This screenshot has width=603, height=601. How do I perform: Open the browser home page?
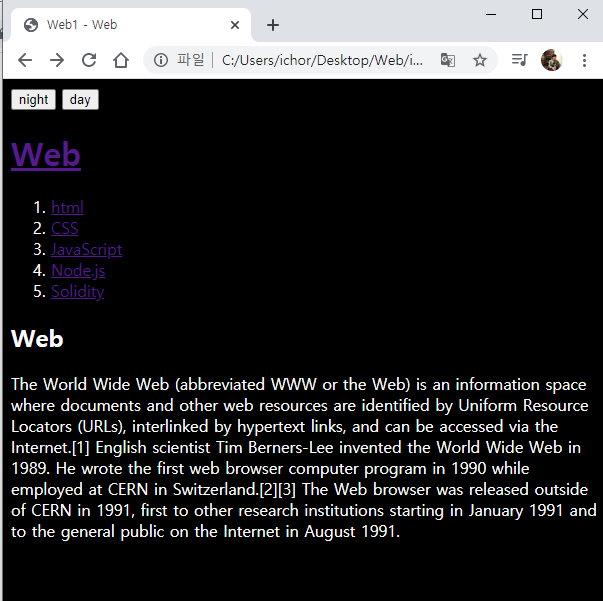click(x=121, y=60)
